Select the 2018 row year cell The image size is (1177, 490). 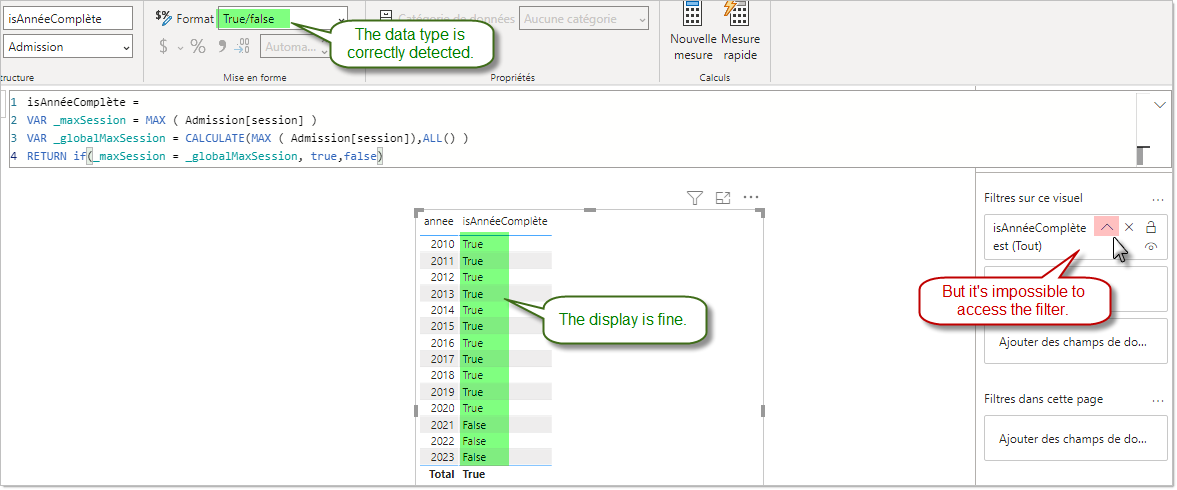[443, 375]
